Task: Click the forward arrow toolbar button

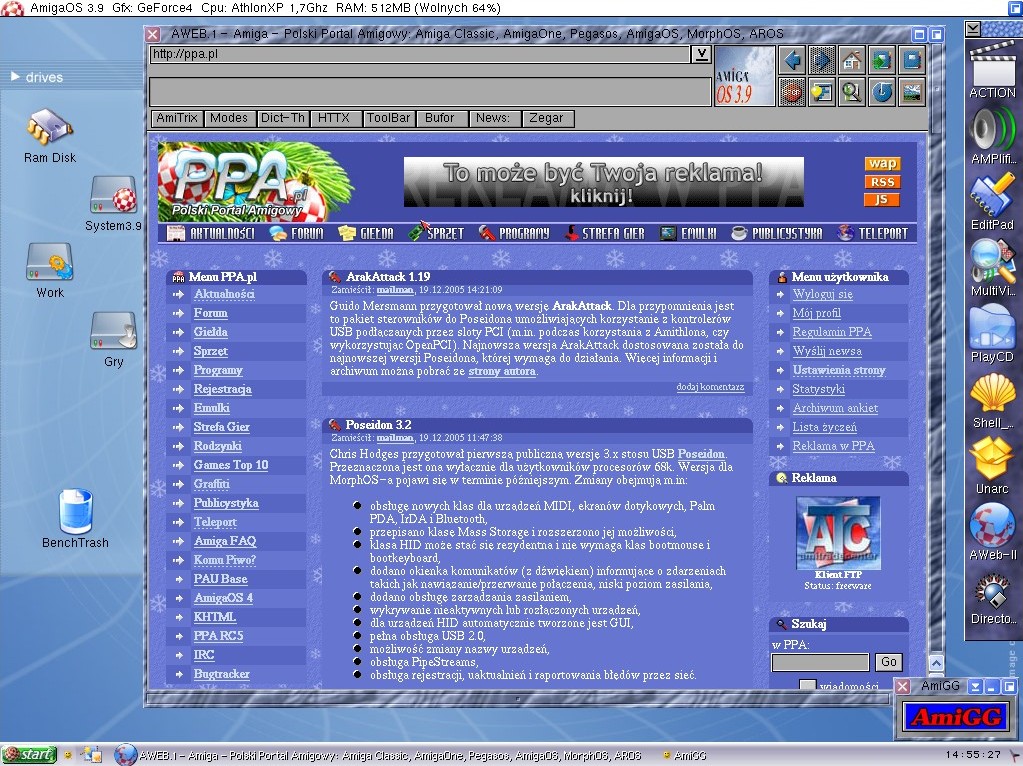Action: point(821,61)
